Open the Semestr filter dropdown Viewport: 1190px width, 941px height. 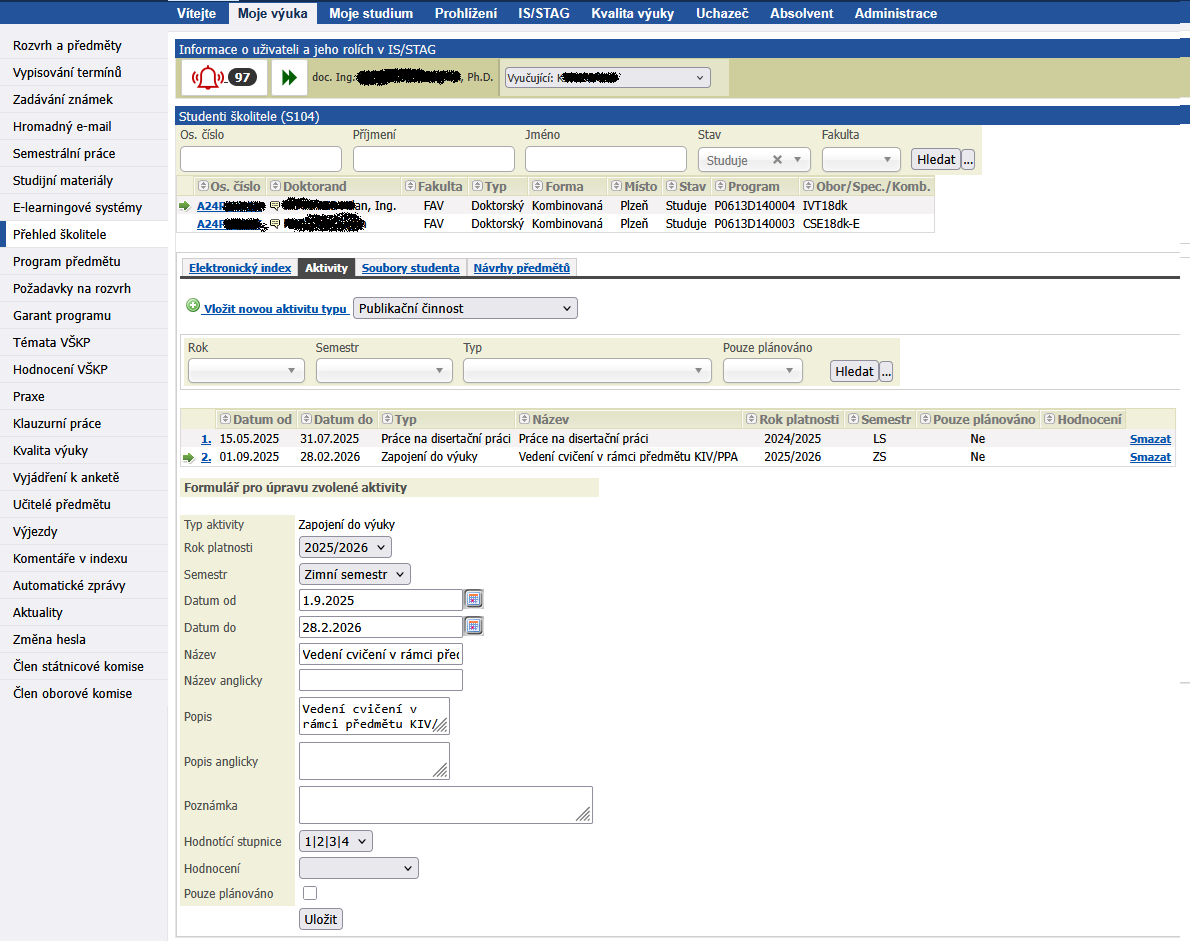(383, 370)
